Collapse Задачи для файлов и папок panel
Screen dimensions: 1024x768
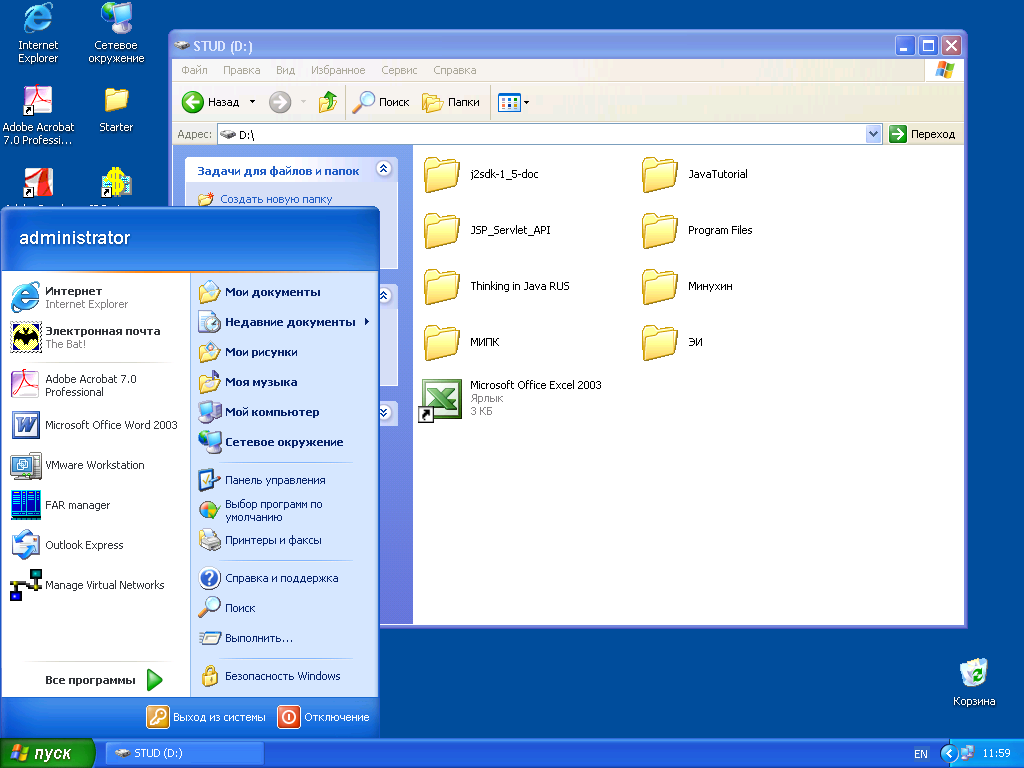point(383,169)
